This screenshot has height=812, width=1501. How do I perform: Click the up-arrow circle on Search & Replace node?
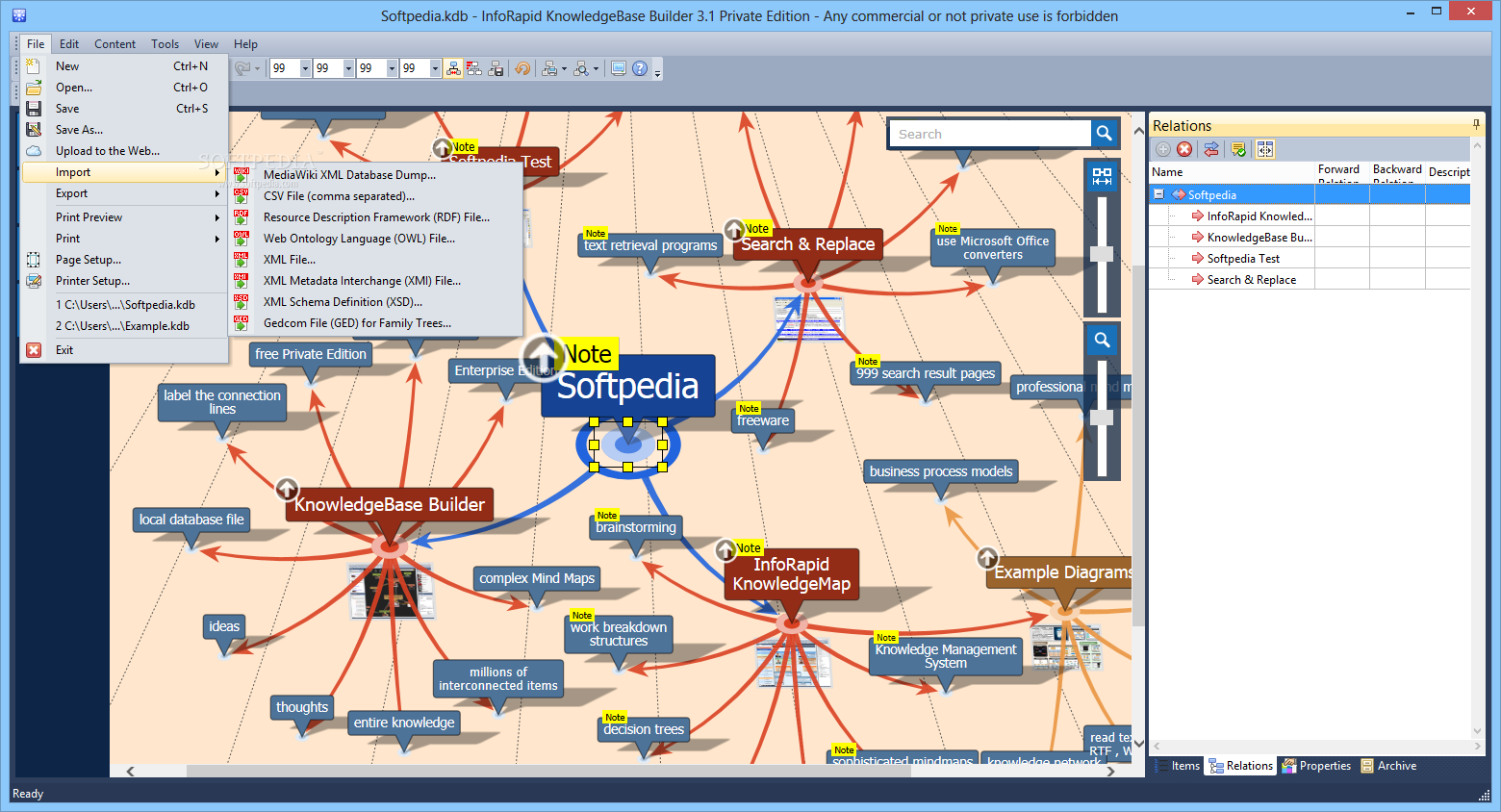coord(734,230)
